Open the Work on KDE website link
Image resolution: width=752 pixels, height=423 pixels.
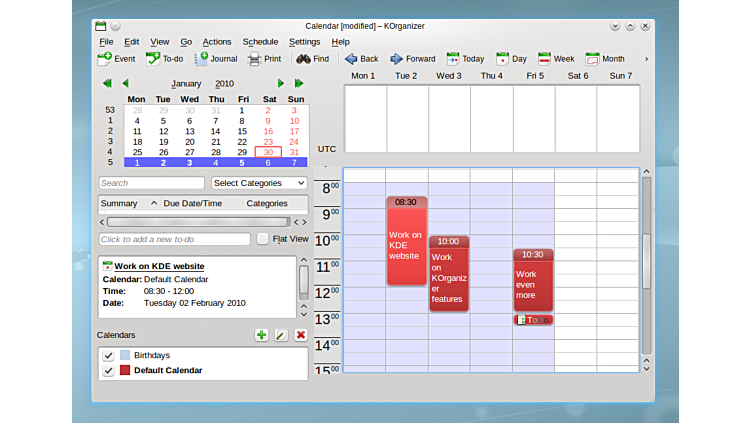coord(159,266)
